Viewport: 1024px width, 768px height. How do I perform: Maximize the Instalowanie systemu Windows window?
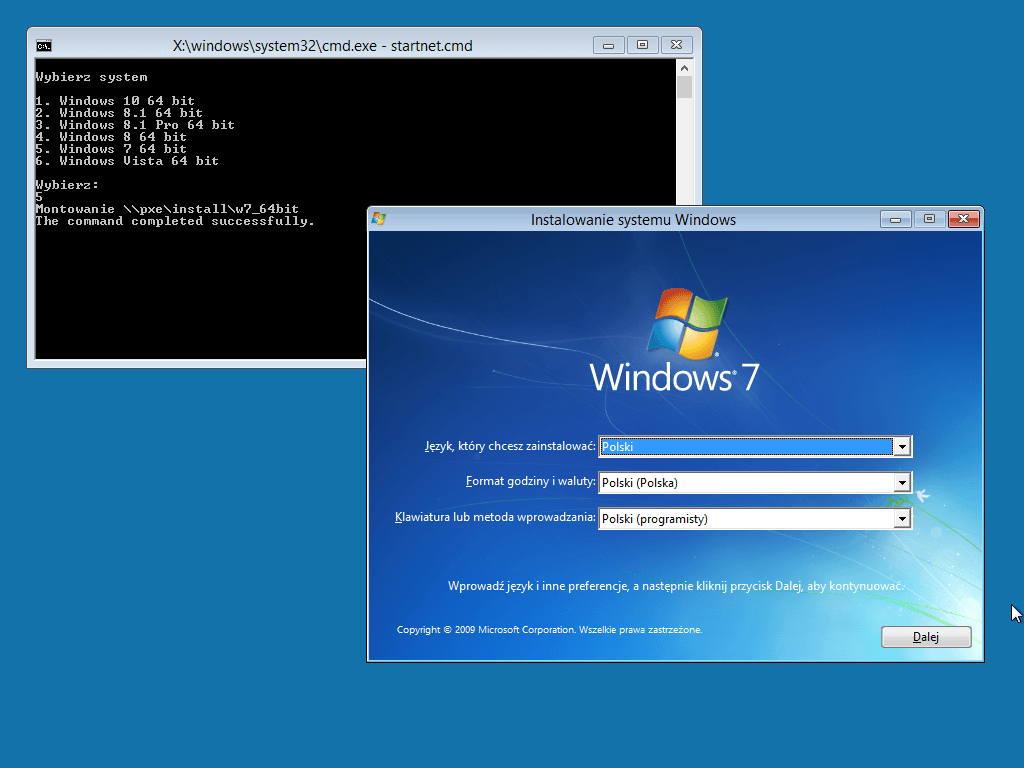(929, 219)
